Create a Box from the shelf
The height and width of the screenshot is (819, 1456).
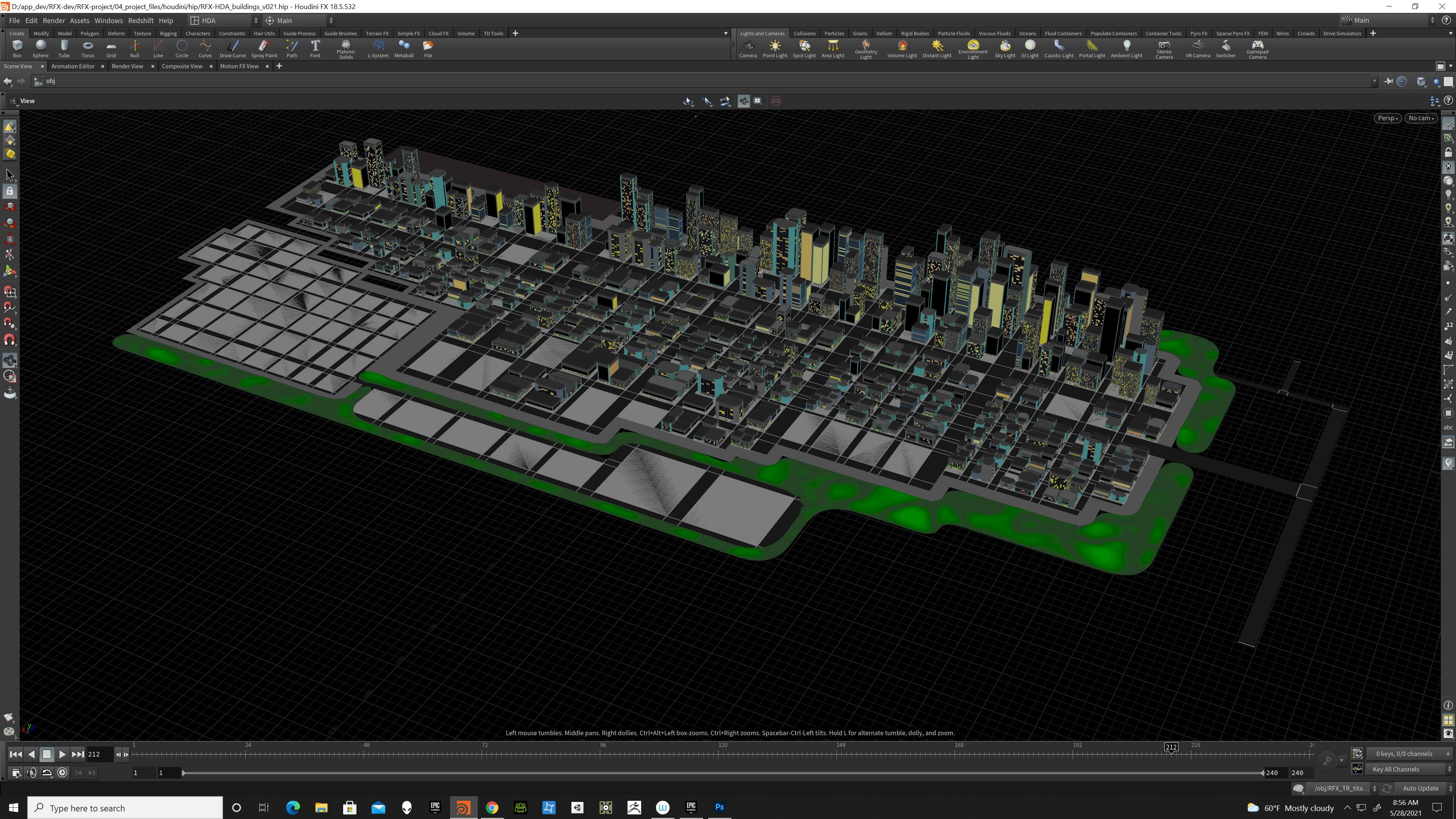click(x=17, y=49)
